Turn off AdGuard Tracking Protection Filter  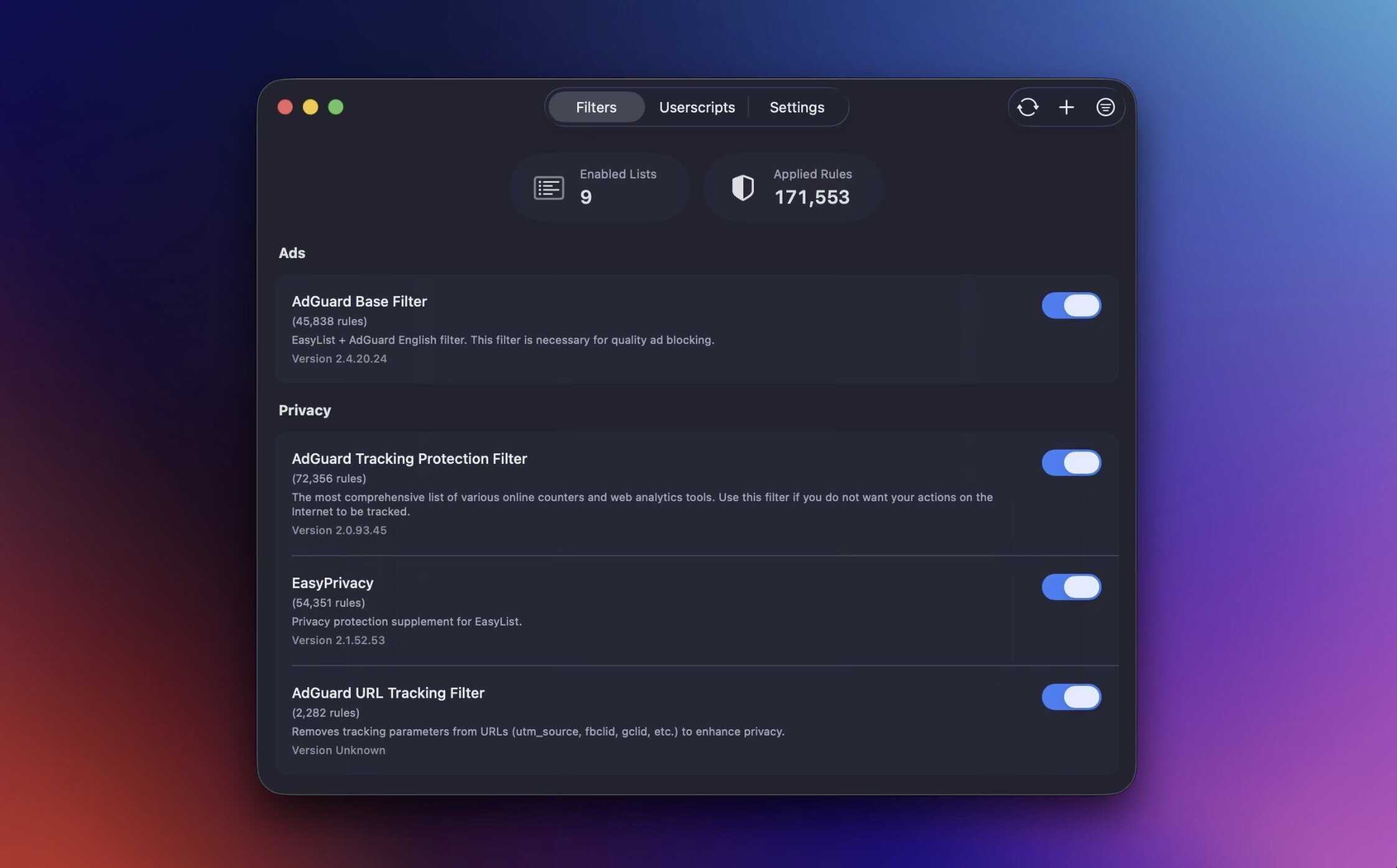[x=1071, y=463]
